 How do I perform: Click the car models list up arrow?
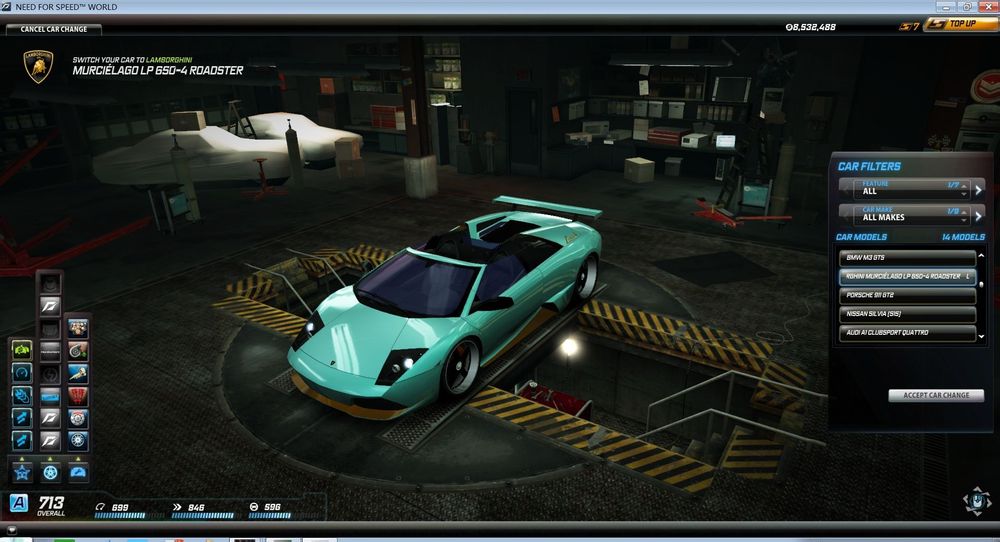coord(982,256)
